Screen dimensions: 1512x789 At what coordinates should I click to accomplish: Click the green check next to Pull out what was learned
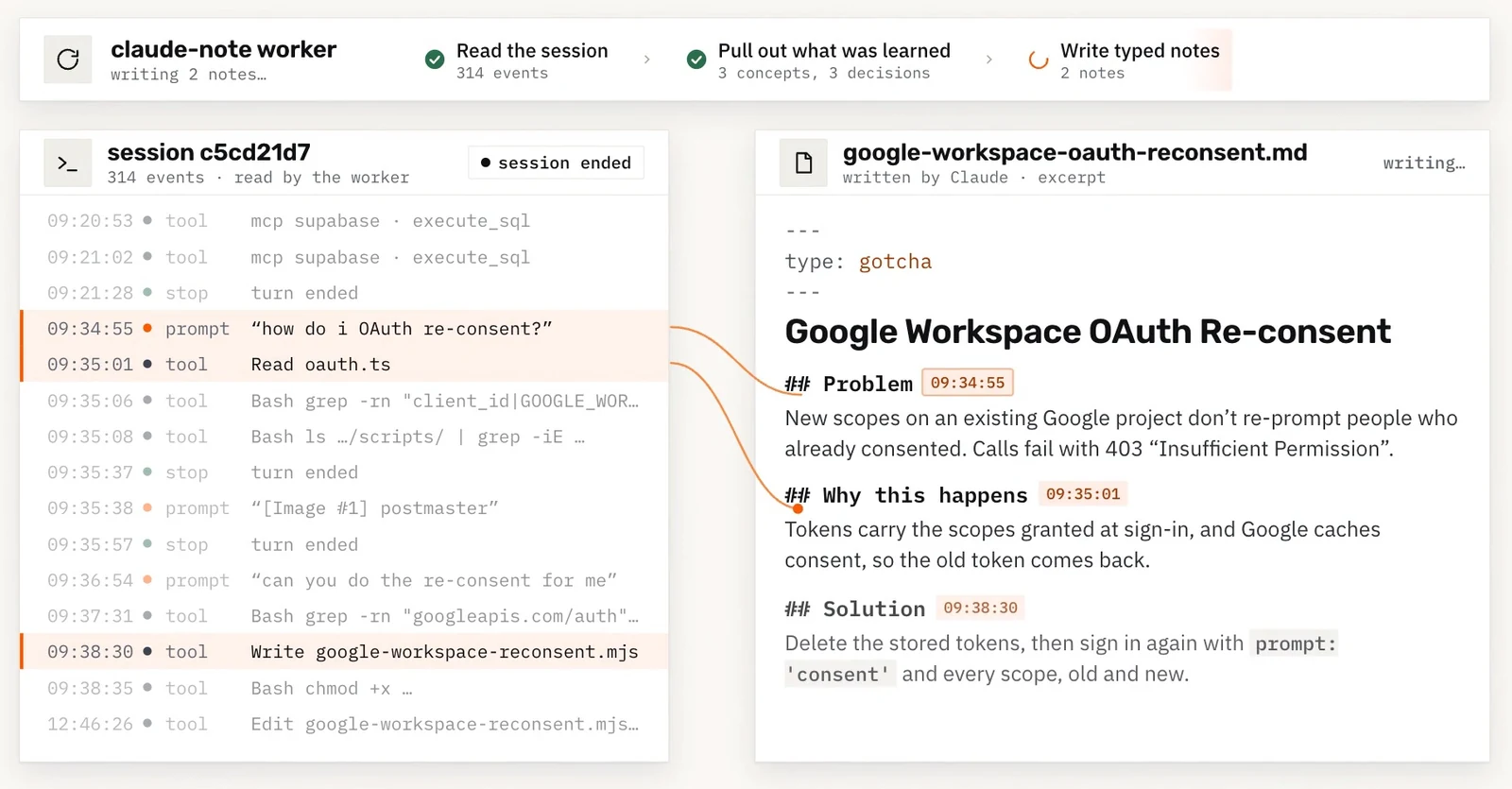[x=696, y=60]
